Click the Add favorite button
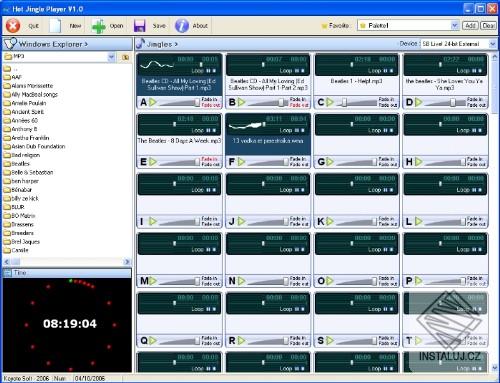Screen dimensions: 500x383 coord(470,26)
